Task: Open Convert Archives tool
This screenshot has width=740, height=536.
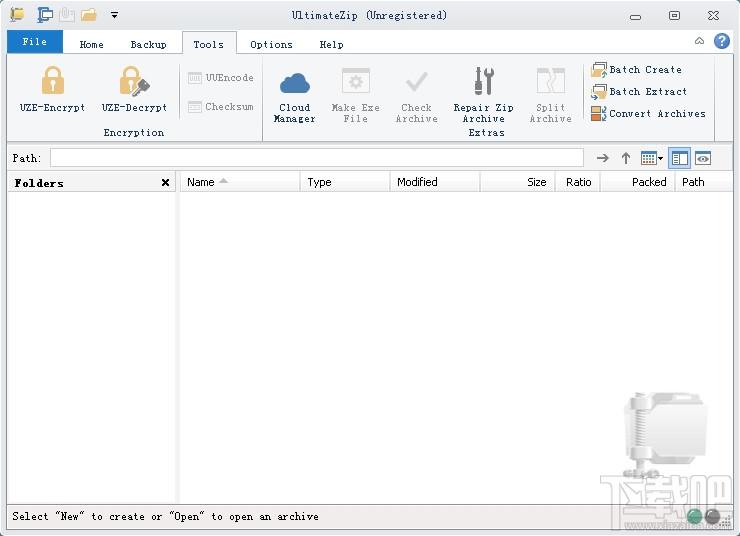Action: (648, 114)
